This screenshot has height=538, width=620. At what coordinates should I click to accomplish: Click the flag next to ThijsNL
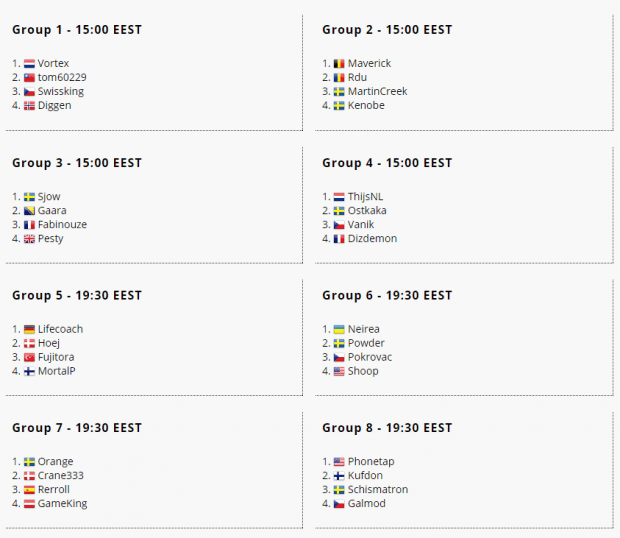(x=339, y=197)
